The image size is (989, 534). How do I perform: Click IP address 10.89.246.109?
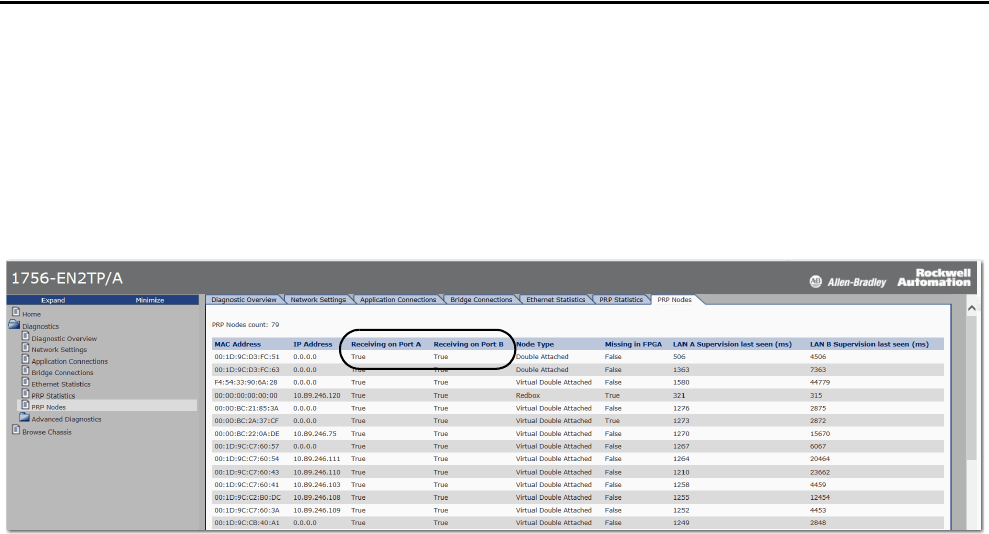(317, 511)
